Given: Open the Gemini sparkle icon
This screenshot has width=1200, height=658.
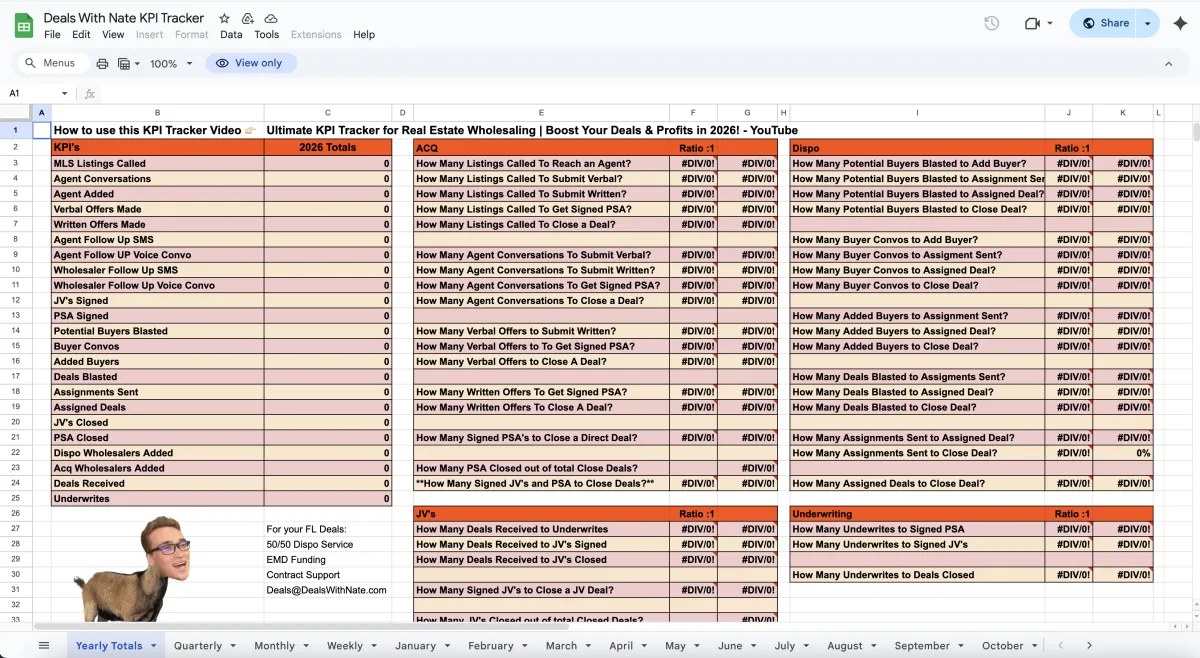Looking at the screenshot, I should [x=1179, y=23].
